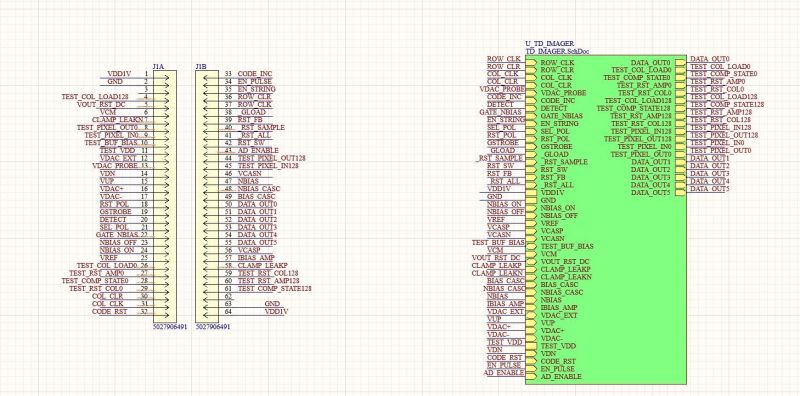Select VREF label at J1A pin 25
This screenshot has height=396, width=800.
[109, 258]
